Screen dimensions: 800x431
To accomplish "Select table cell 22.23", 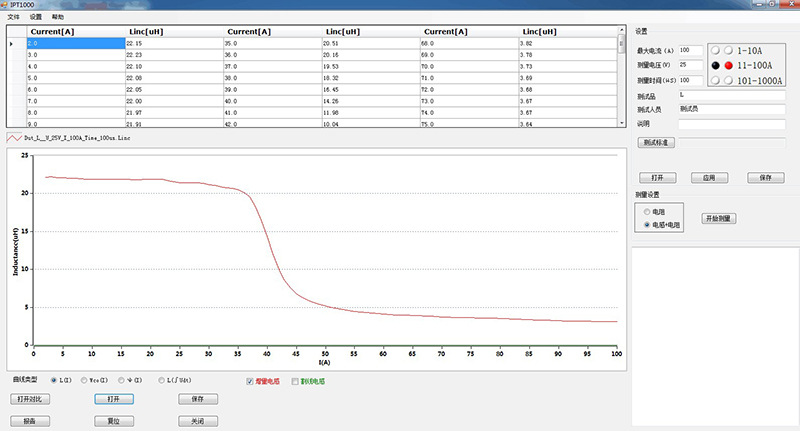I will tap(174, 55).
